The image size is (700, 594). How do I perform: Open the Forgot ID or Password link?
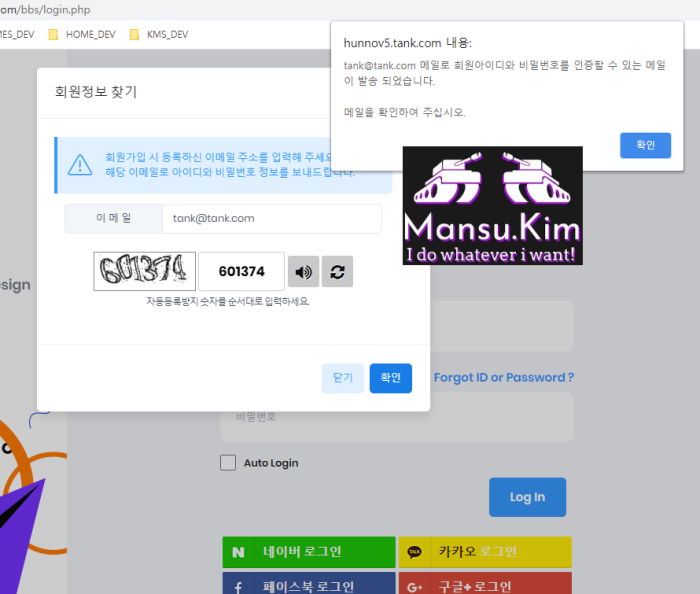[504, 378]
